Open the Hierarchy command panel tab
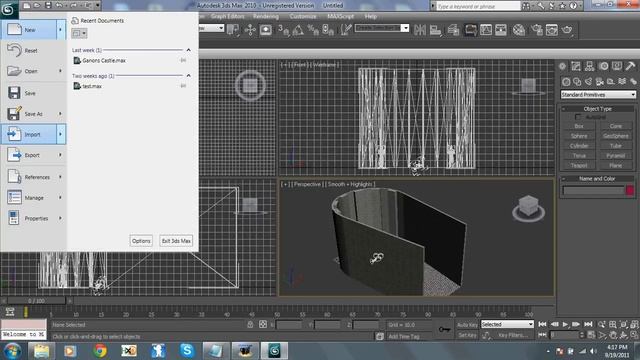 point(589,66)
